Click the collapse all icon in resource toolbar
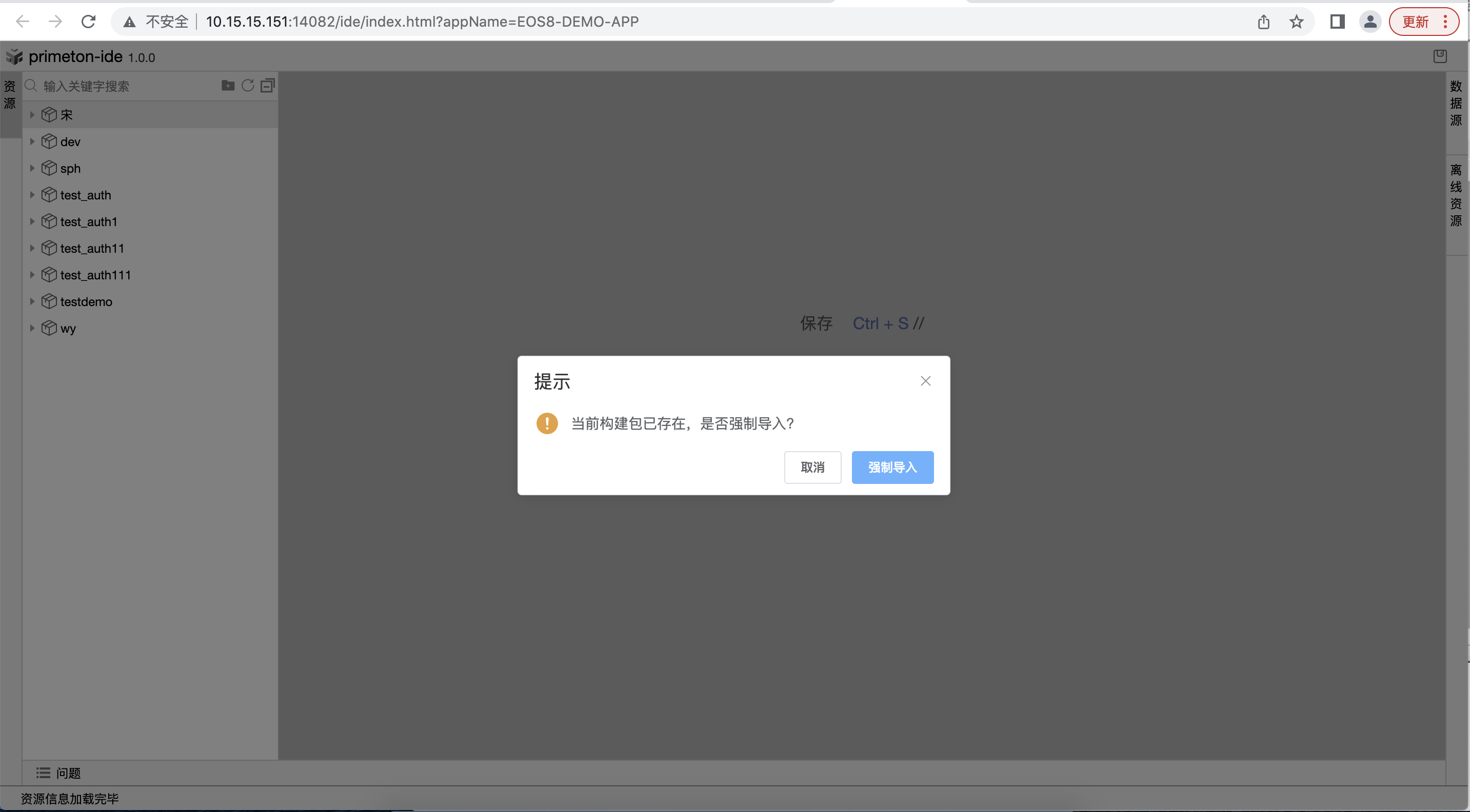 268,86
